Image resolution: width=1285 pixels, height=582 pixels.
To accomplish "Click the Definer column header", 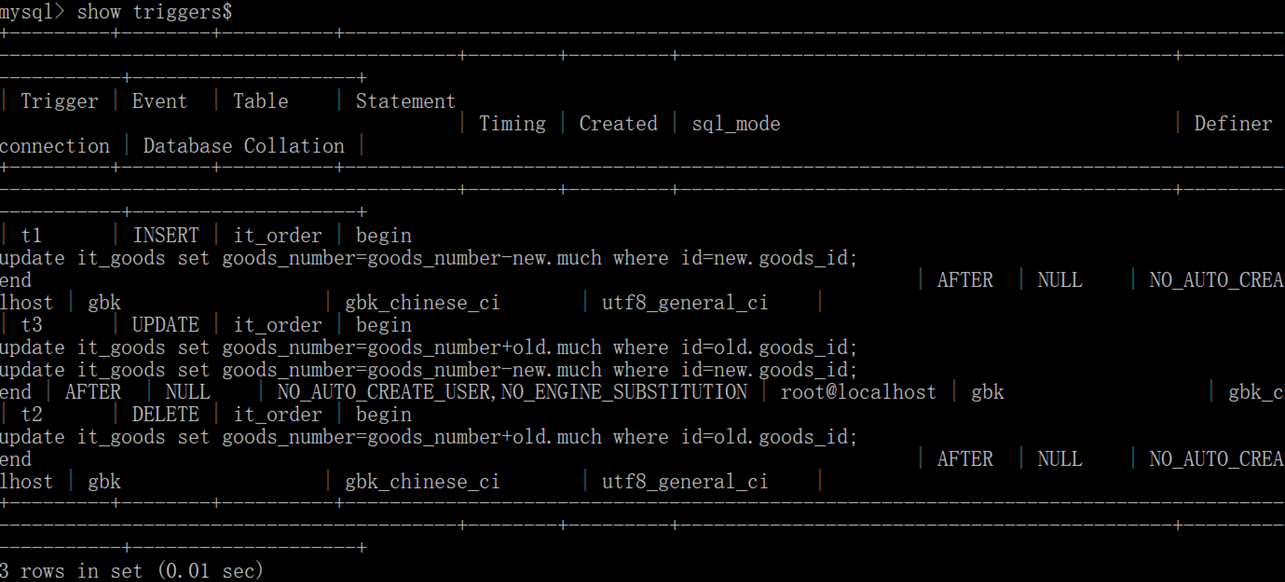I will 1233,124.
